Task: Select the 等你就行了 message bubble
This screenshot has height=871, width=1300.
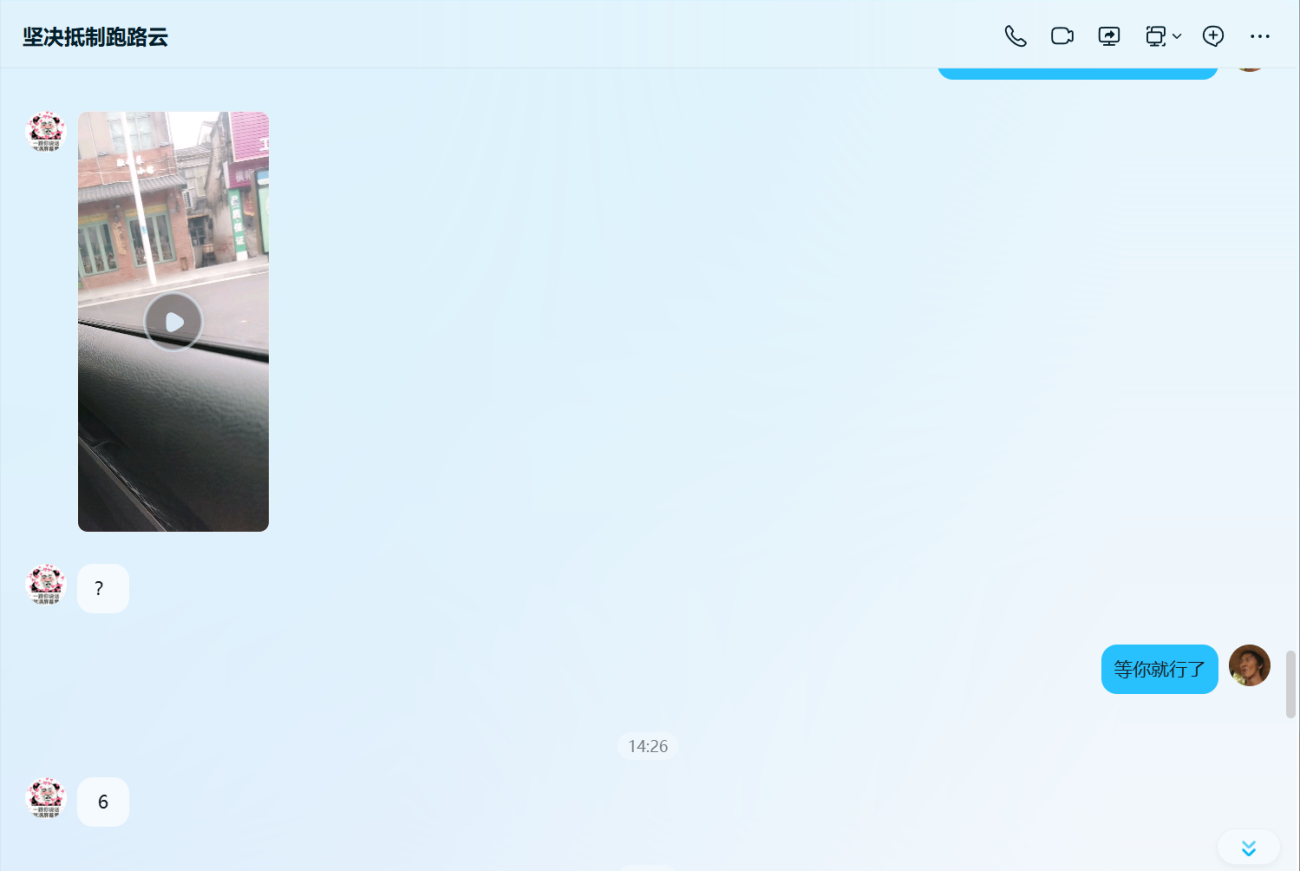Action: click(1159, 669)
